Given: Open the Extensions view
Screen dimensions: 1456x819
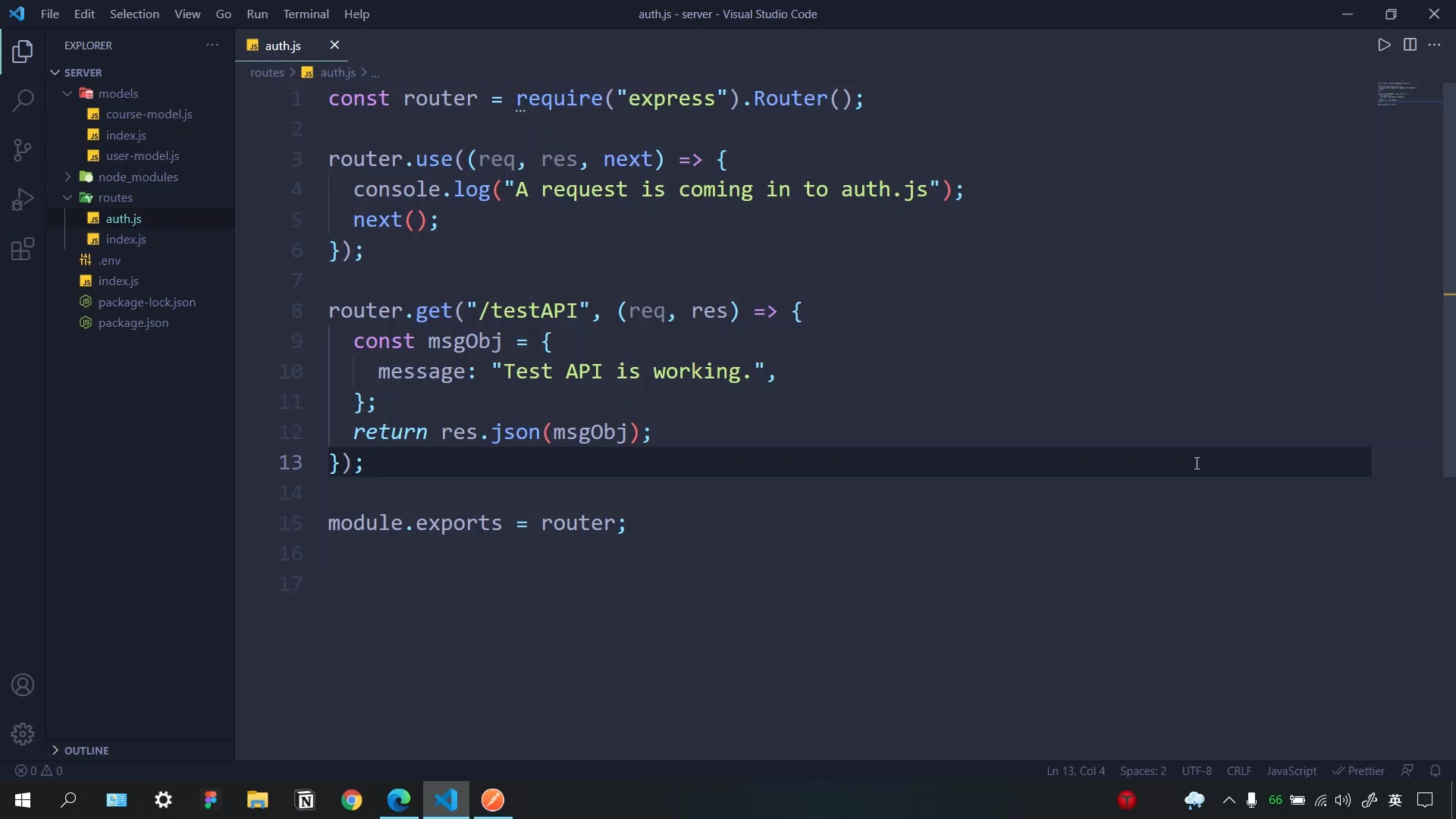Looking at the screenshot, I should tap(23, 249).
